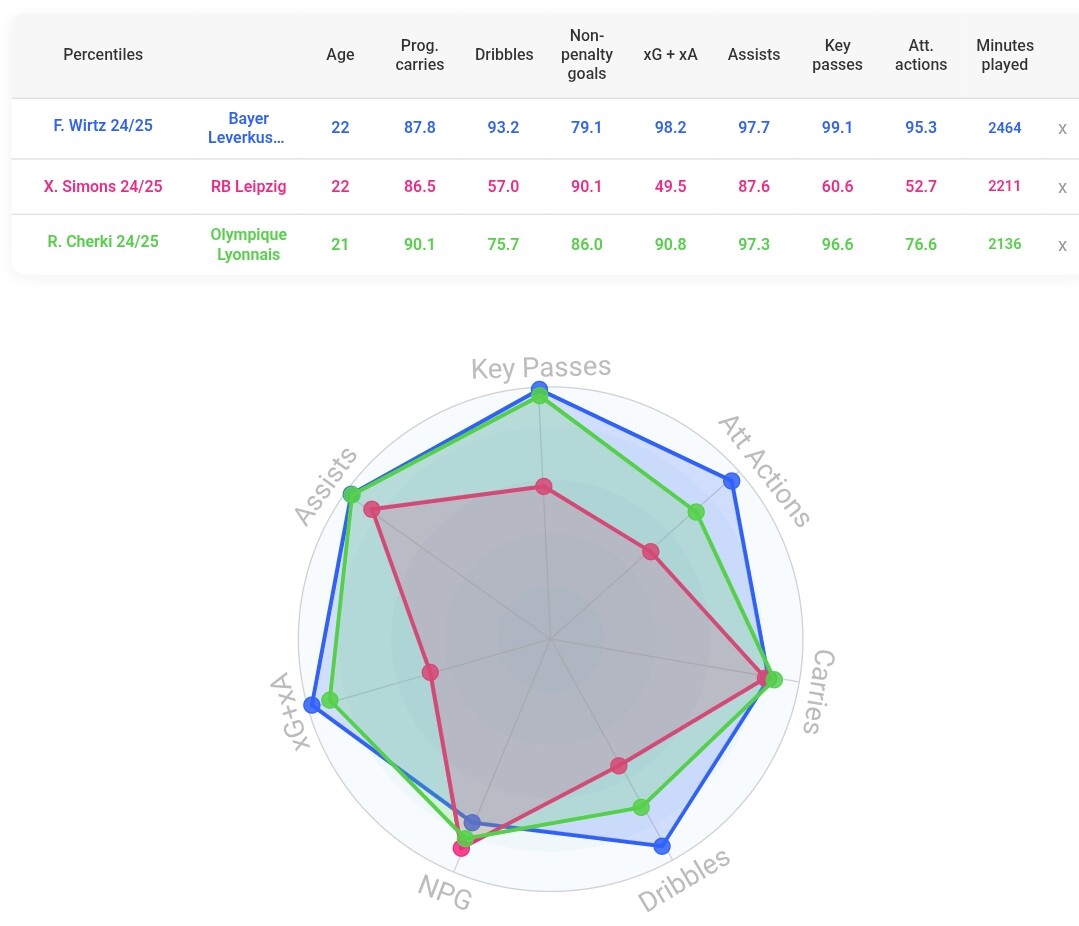This screenshot has height=926, width=1079.
Task: Select the R. Cherki 24/25 player name
Action: point(103,241)
